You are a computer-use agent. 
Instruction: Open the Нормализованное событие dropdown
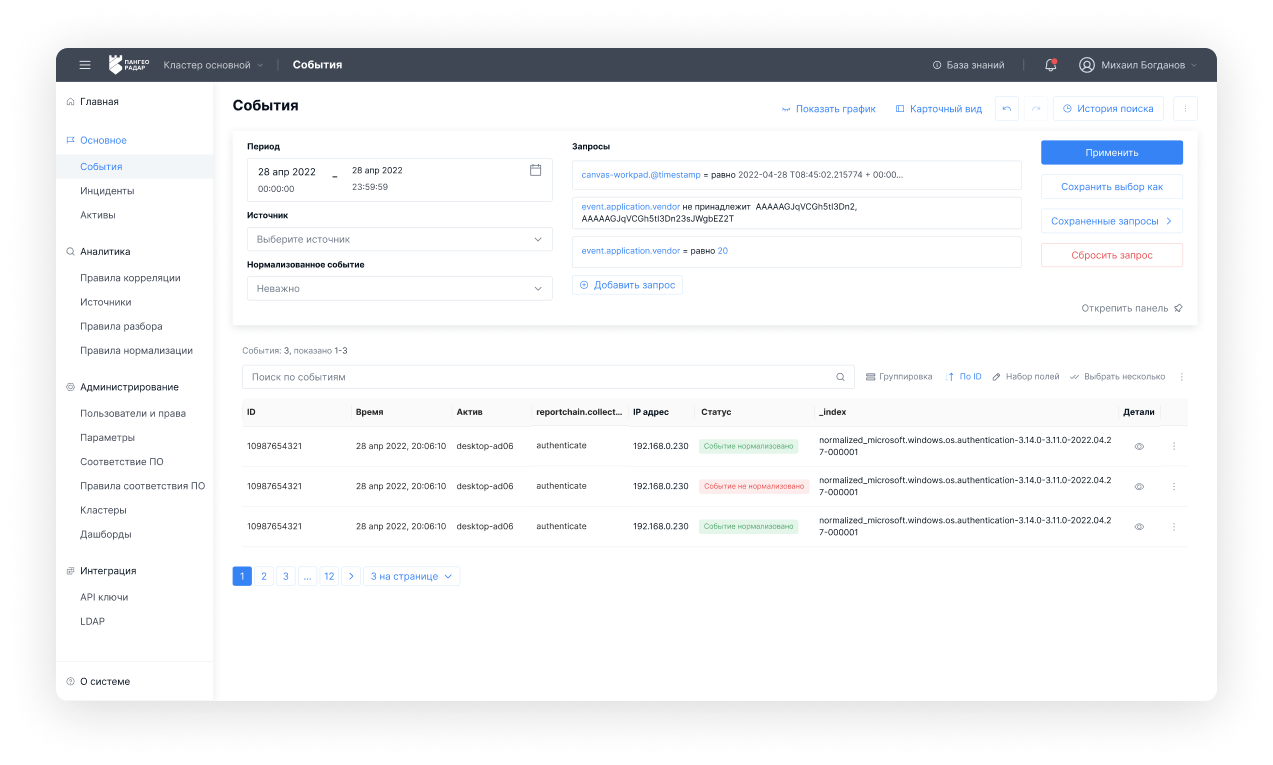[399, 288]
